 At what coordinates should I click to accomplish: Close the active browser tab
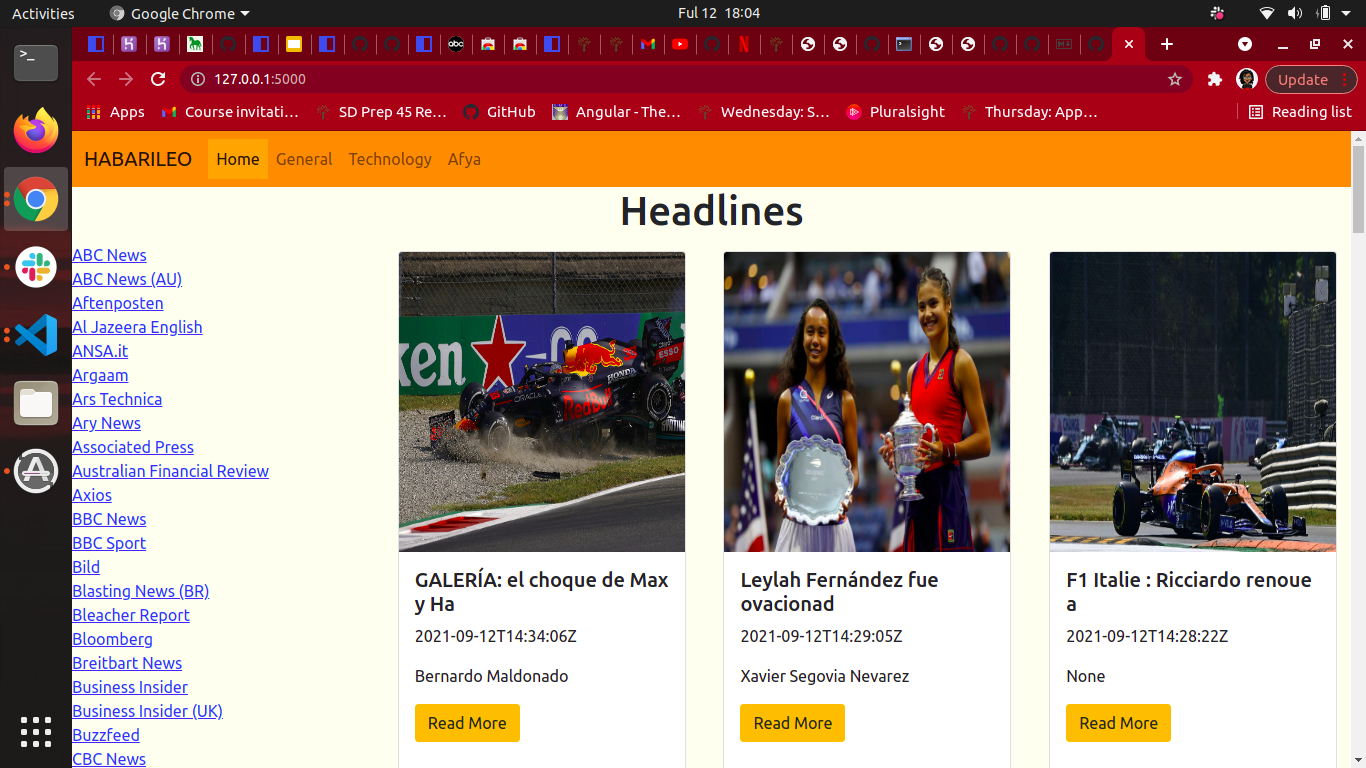[x=1129, y=44]
